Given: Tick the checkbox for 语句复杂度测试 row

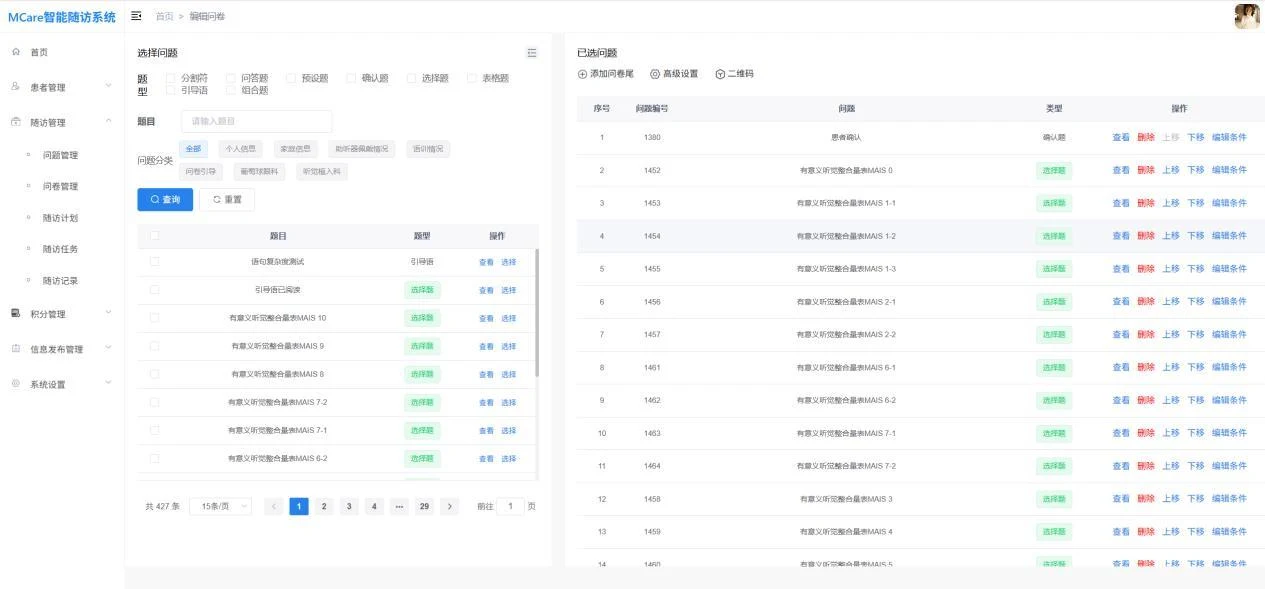Looking at the screenshot, I should (x=154, y=262).
